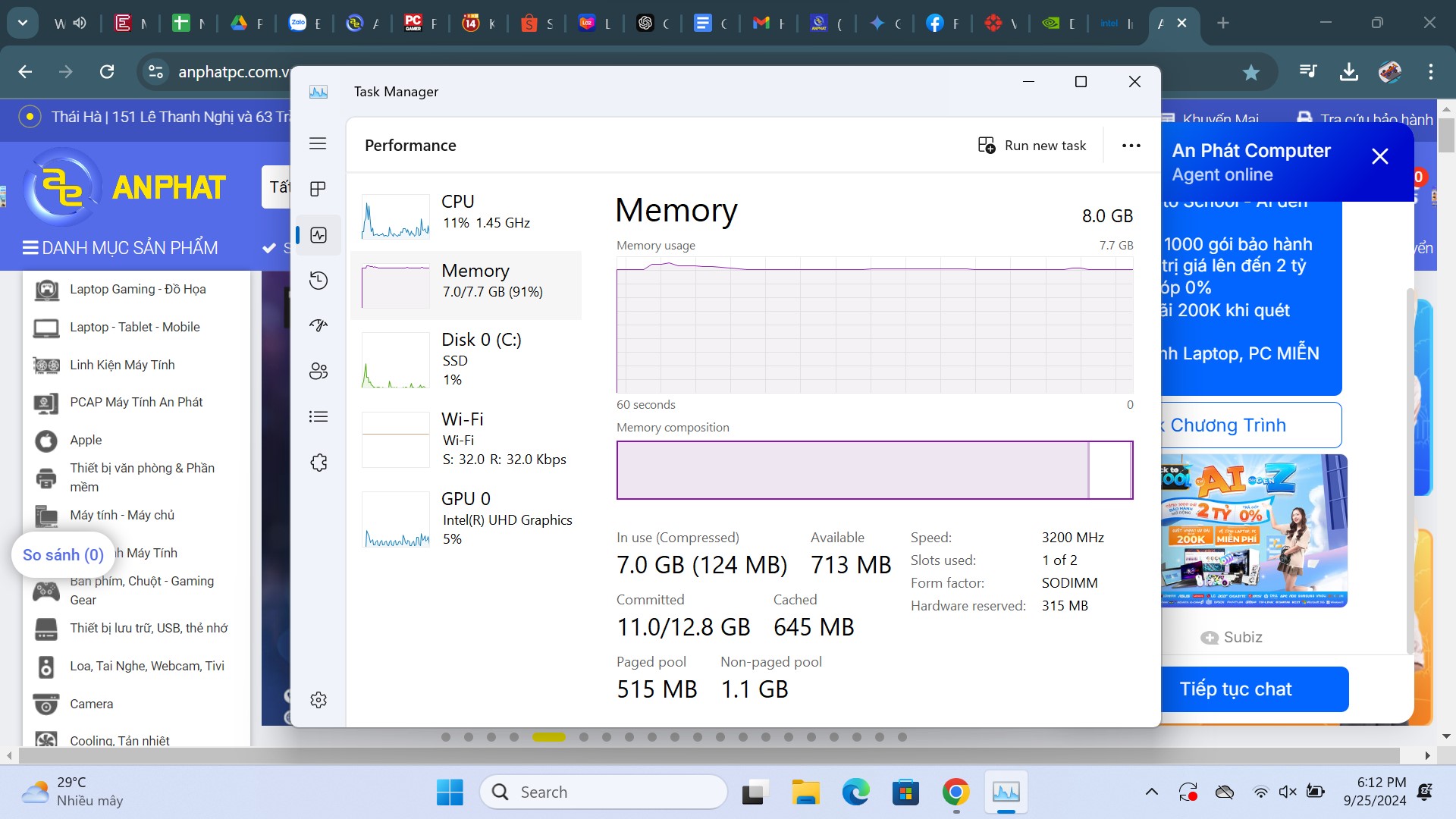The height and width of the screenshot is (819, 1456).
Task: Click So sánh (0) compare button
Action: [x=63, y=555]
